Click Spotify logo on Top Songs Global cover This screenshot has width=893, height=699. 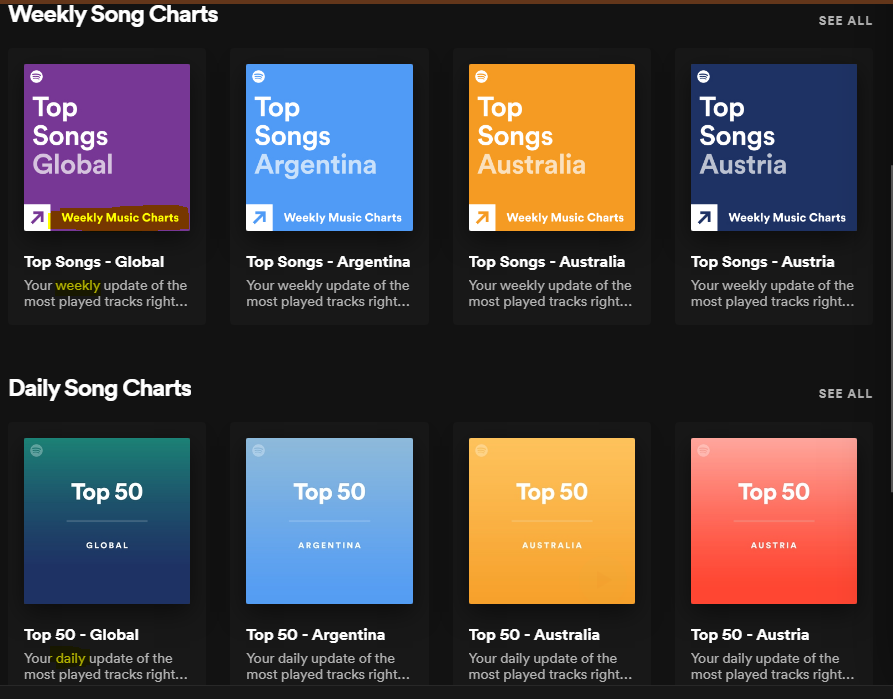pos(36,76)
